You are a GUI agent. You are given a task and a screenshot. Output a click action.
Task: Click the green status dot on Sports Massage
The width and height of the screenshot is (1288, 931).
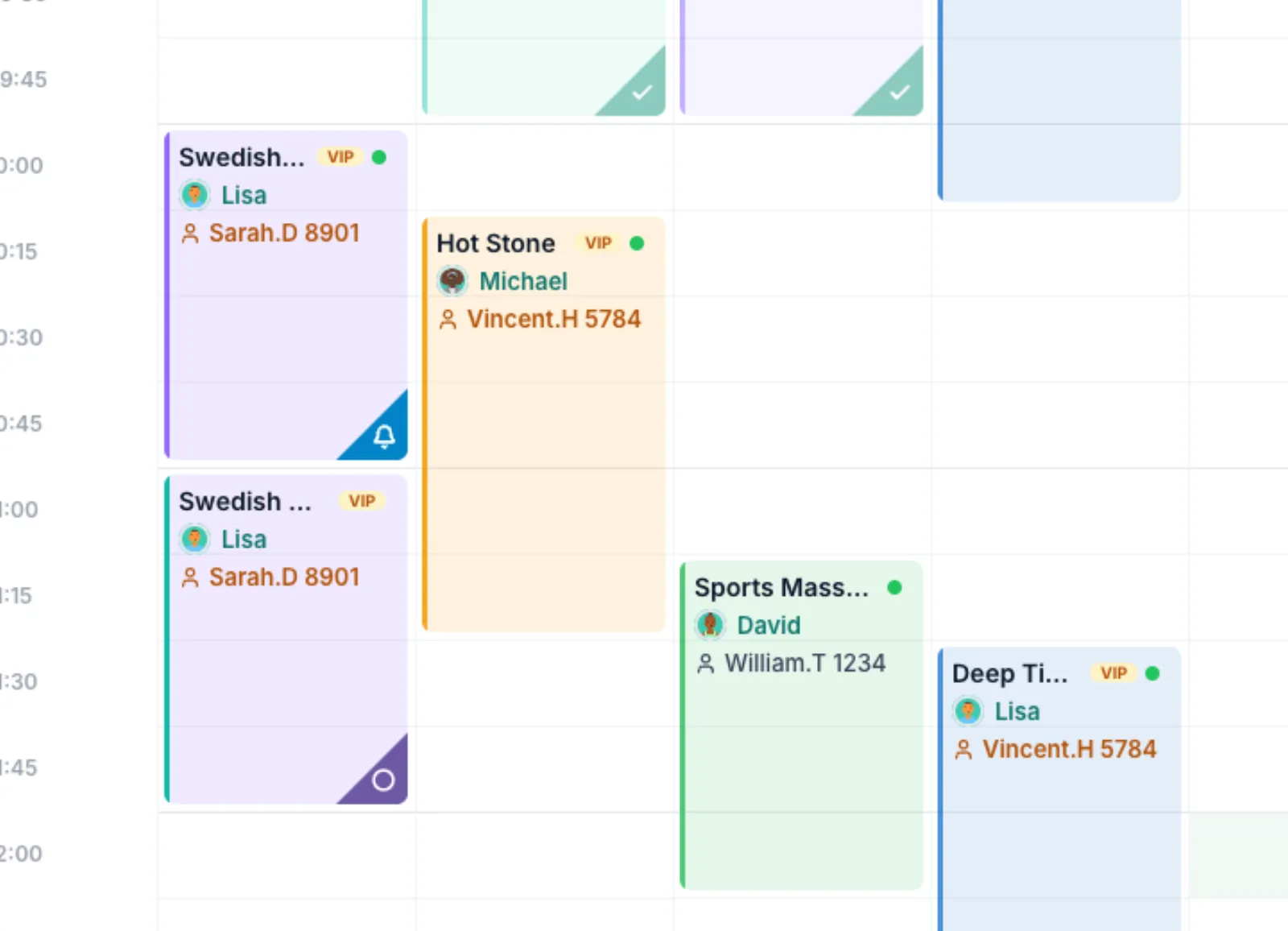pyautogui.click(x=894, y=587)
